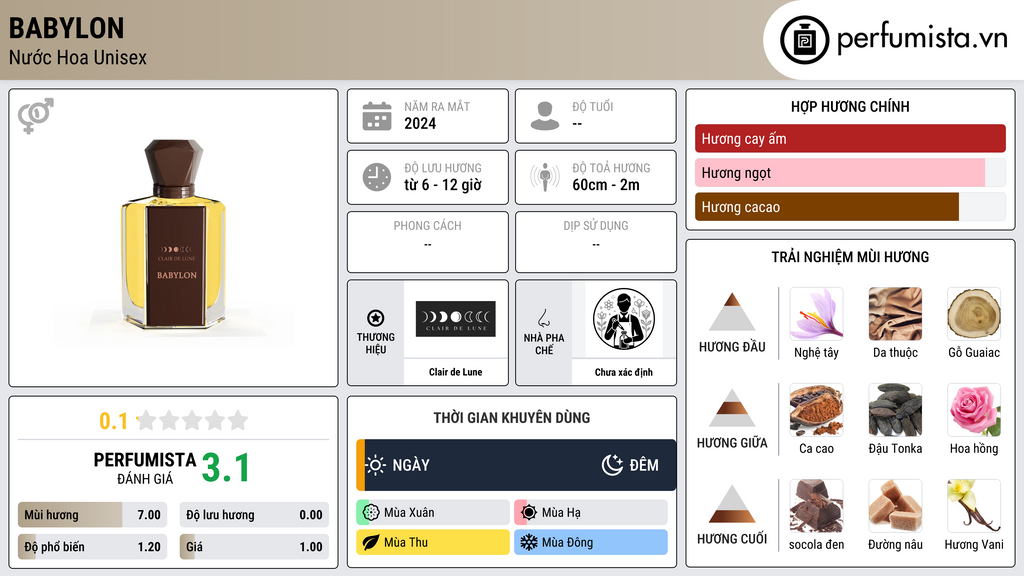Click the Perfumista rating 3.1 score
1024x576 pixels.
(x=226, y=468)
